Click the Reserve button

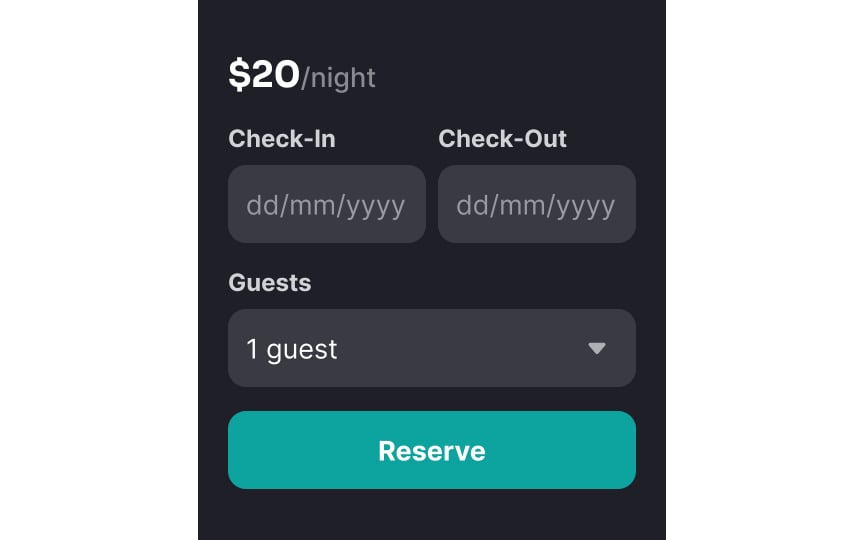[x=431, y=450]
